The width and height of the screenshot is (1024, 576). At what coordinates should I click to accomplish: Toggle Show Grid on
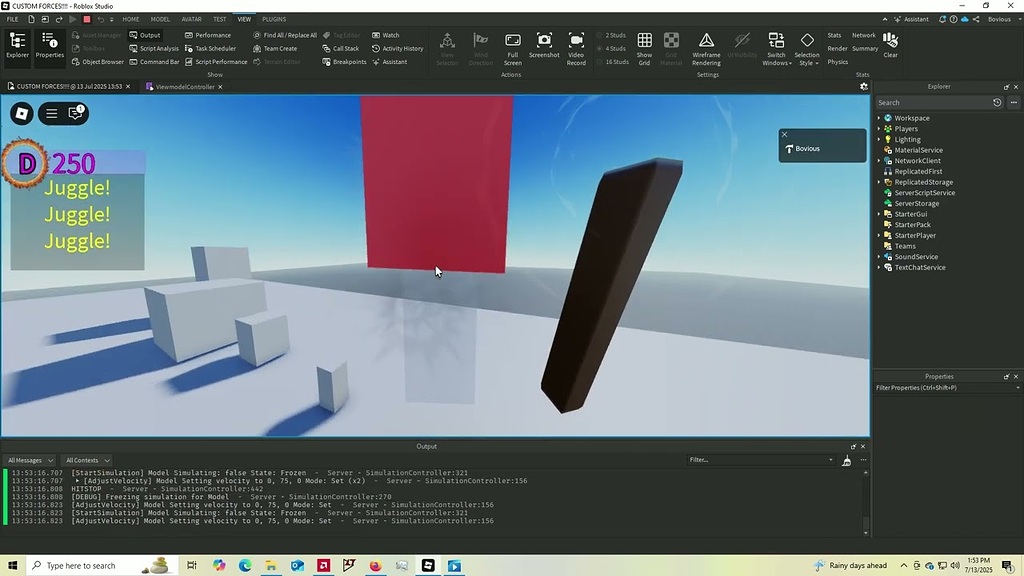[643, 47]
